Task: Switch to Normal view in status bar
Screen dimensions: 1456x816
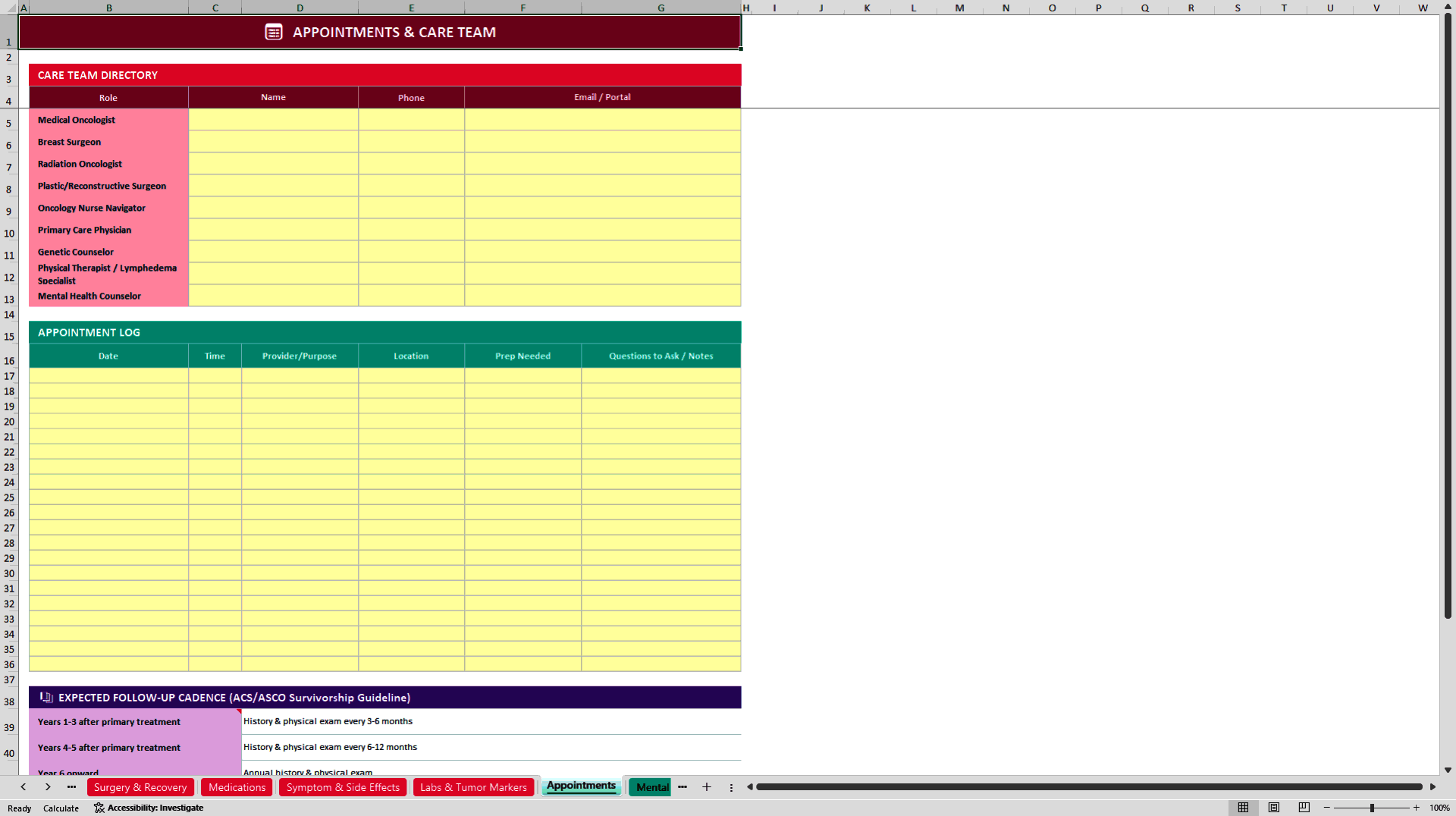Action: click(1243, 808)
